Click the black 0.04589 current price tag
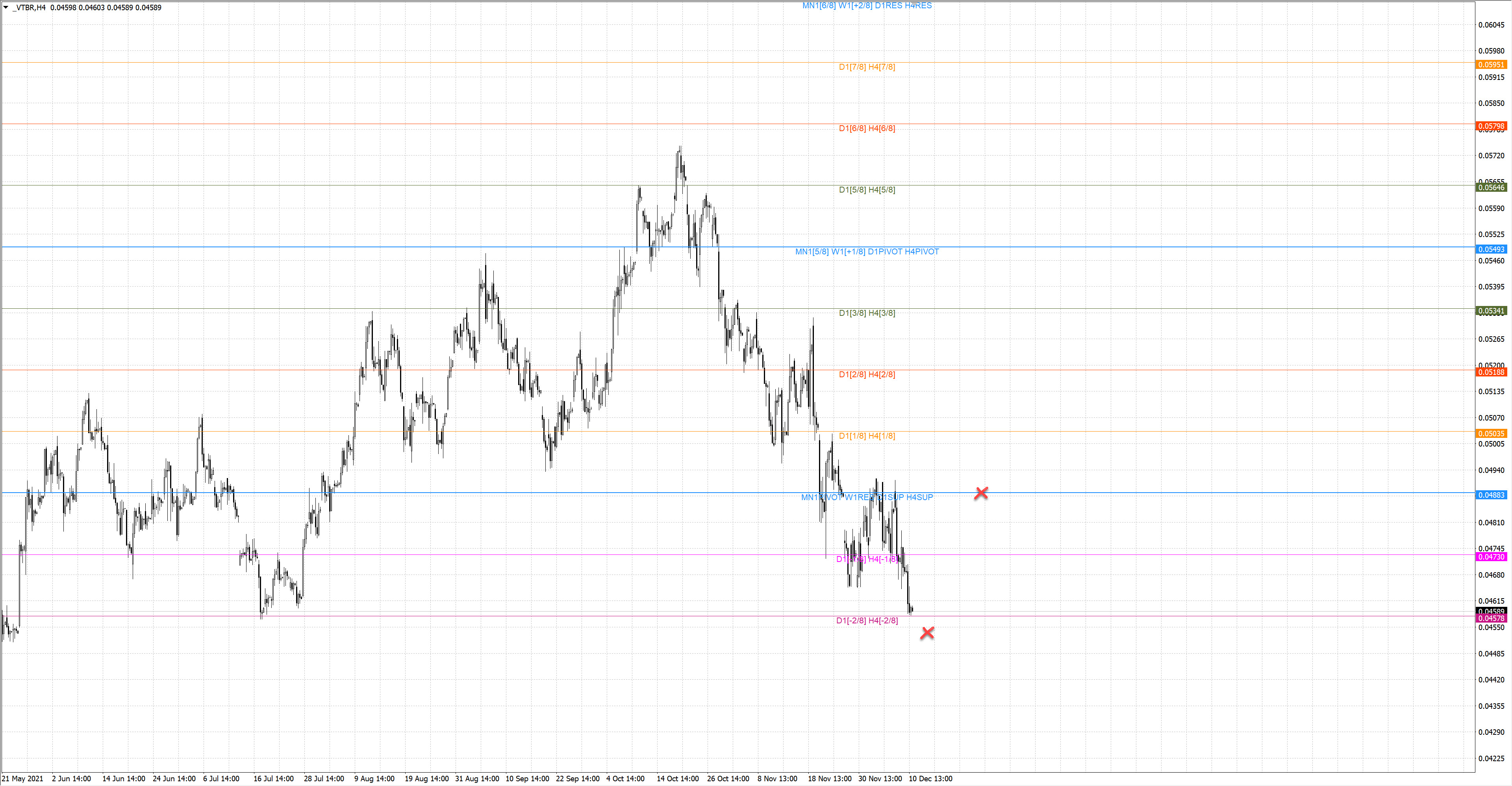 (1490, 611)
